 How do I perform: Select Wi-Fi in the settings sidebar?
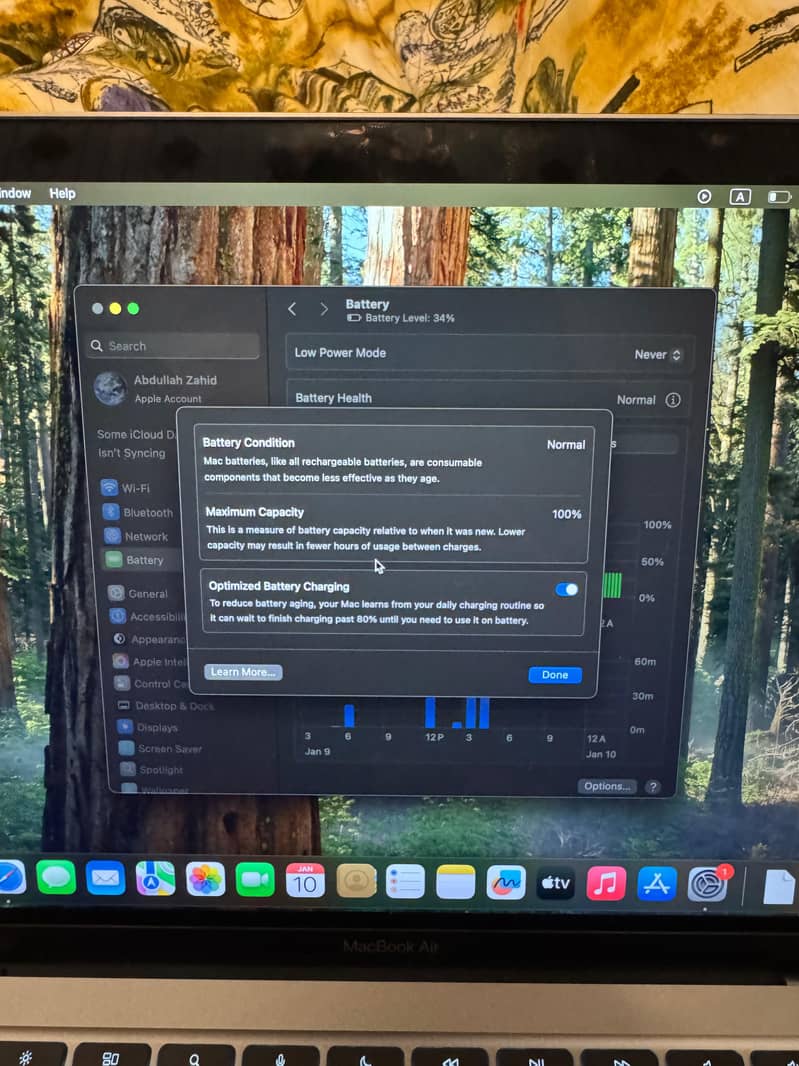tap(126, 487)
